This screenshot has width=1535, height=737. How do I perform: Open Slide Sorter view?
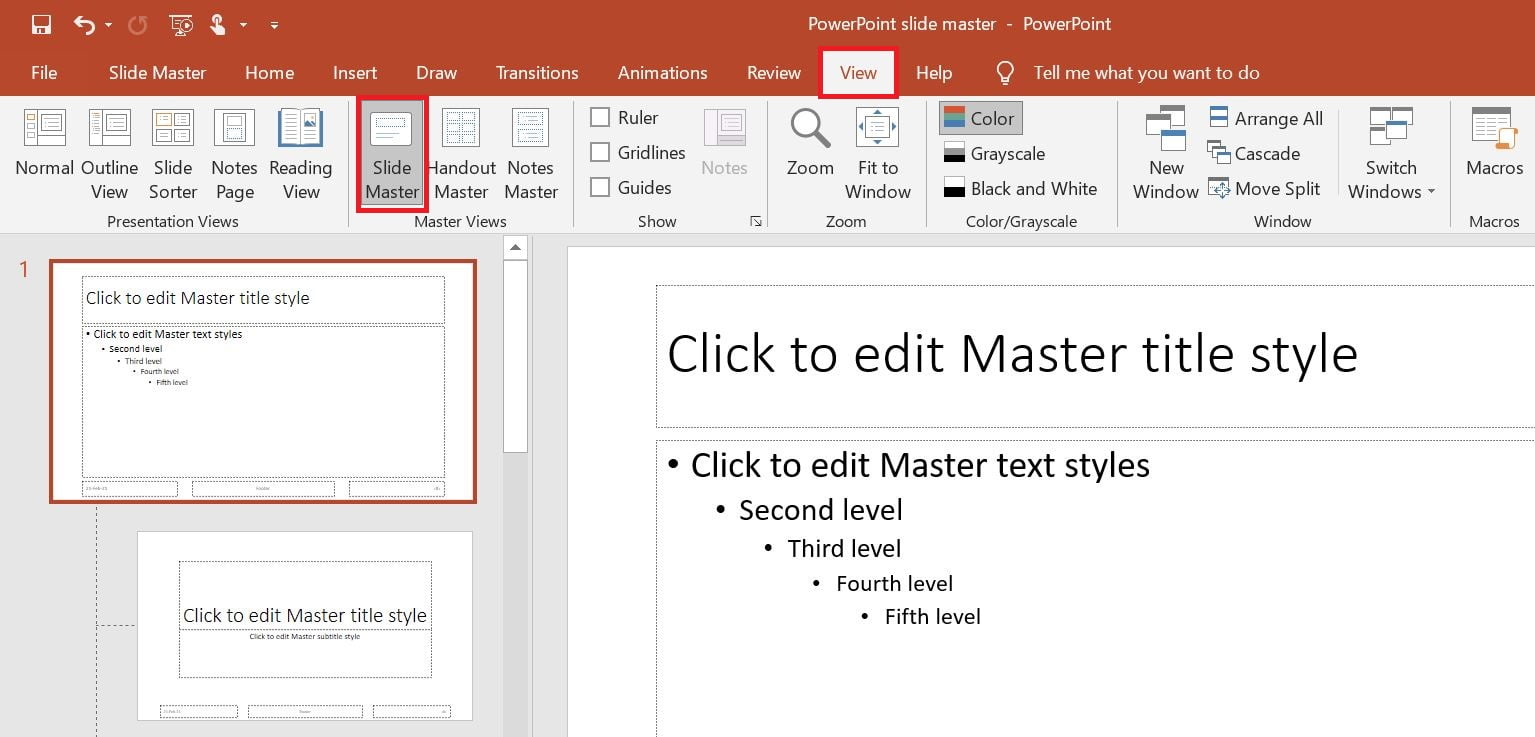(x=173, y=154)
